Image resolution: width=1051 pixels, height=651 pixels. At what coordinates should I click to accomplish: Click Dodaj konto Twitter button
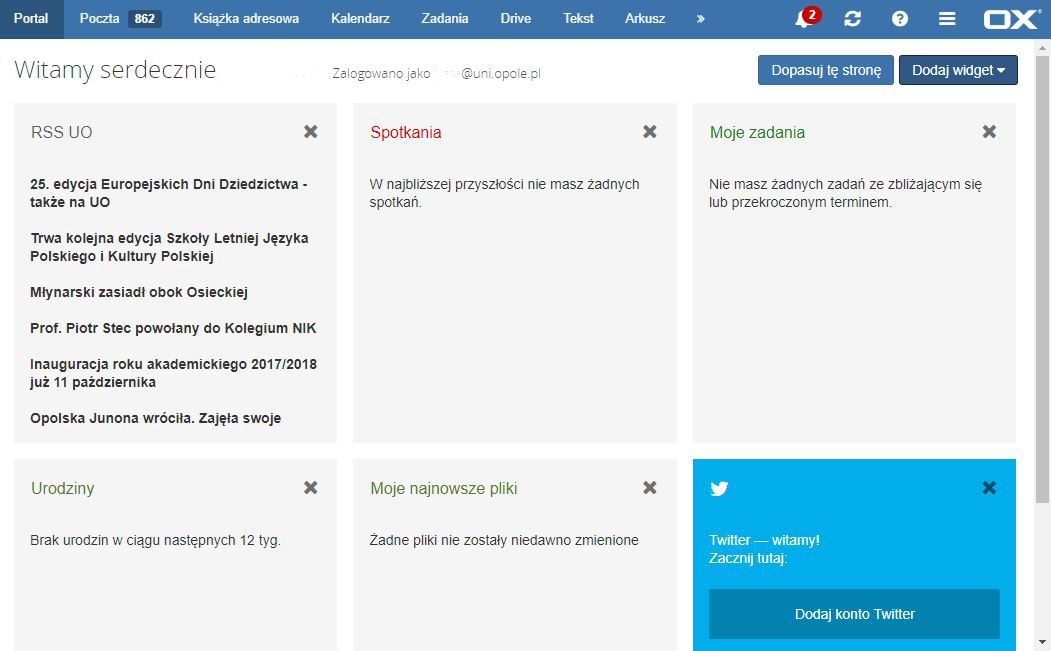coord(854,614)
